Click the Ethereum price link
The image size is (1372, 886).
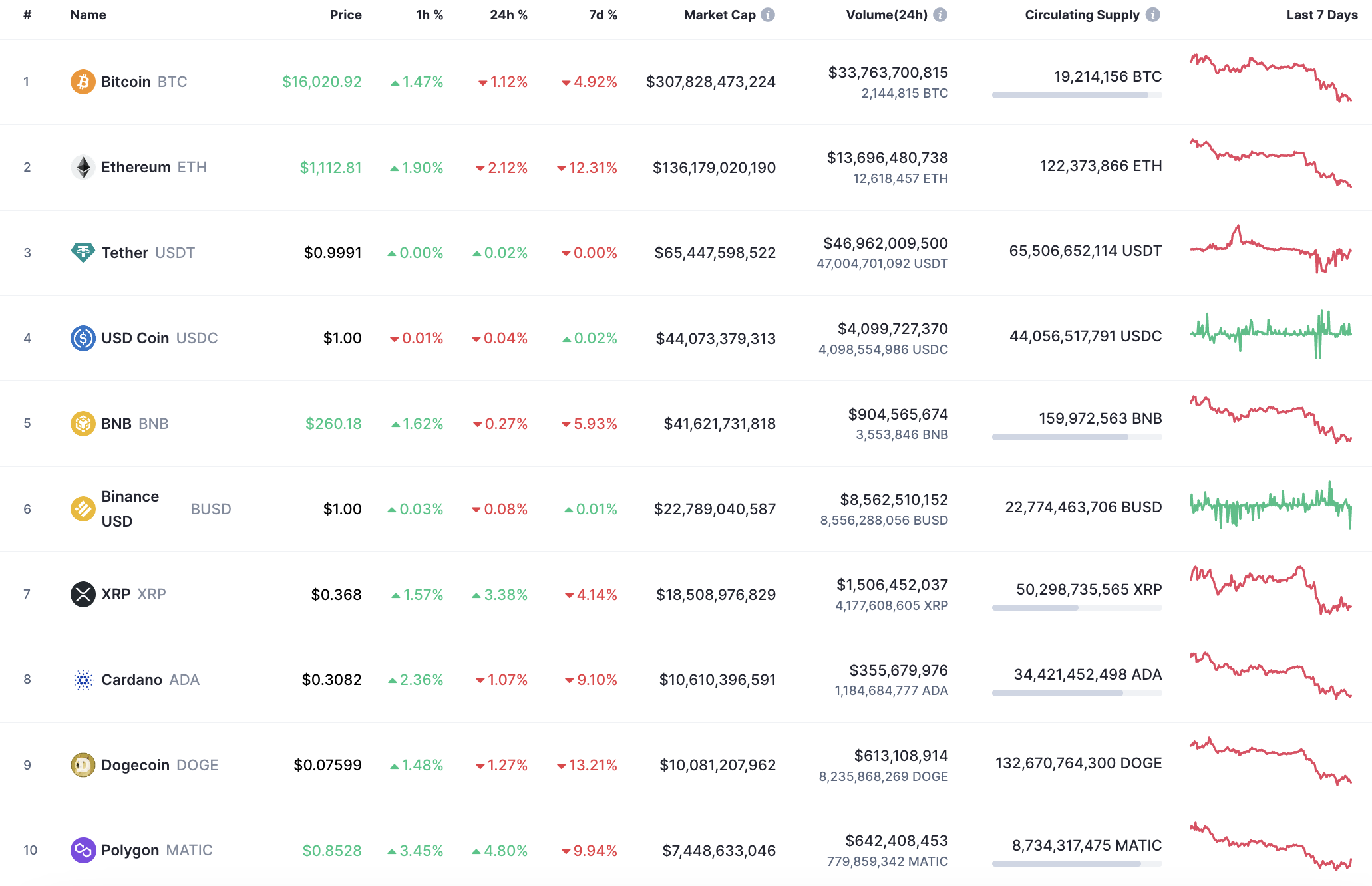coord(329,167)
